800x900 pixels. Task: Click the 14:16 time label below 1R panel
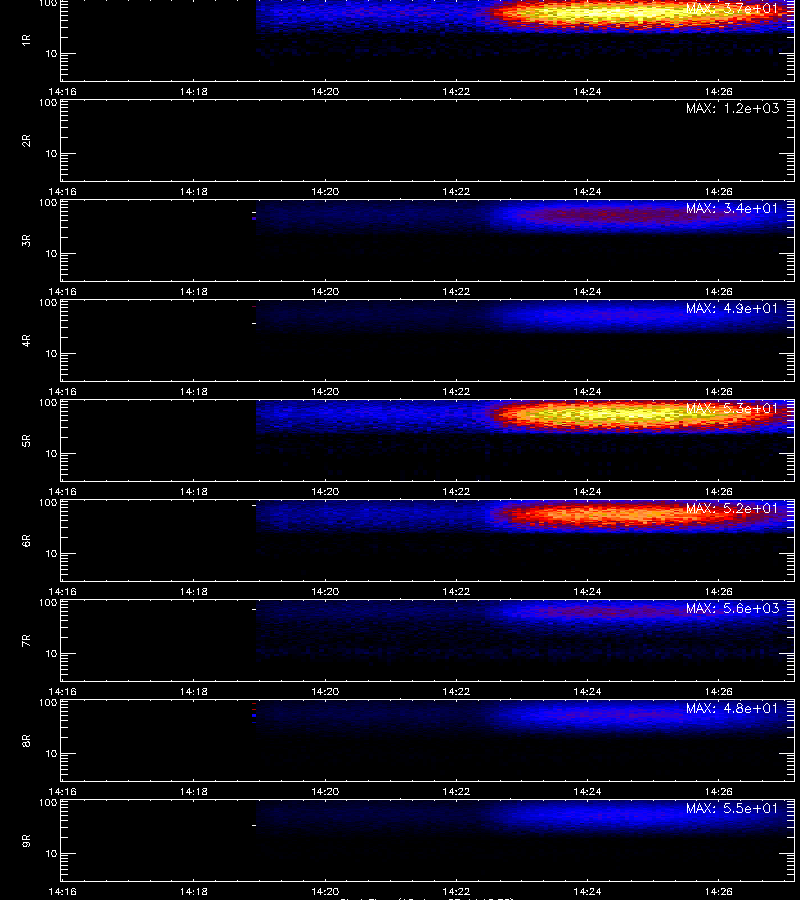click(x=63, y=91)
